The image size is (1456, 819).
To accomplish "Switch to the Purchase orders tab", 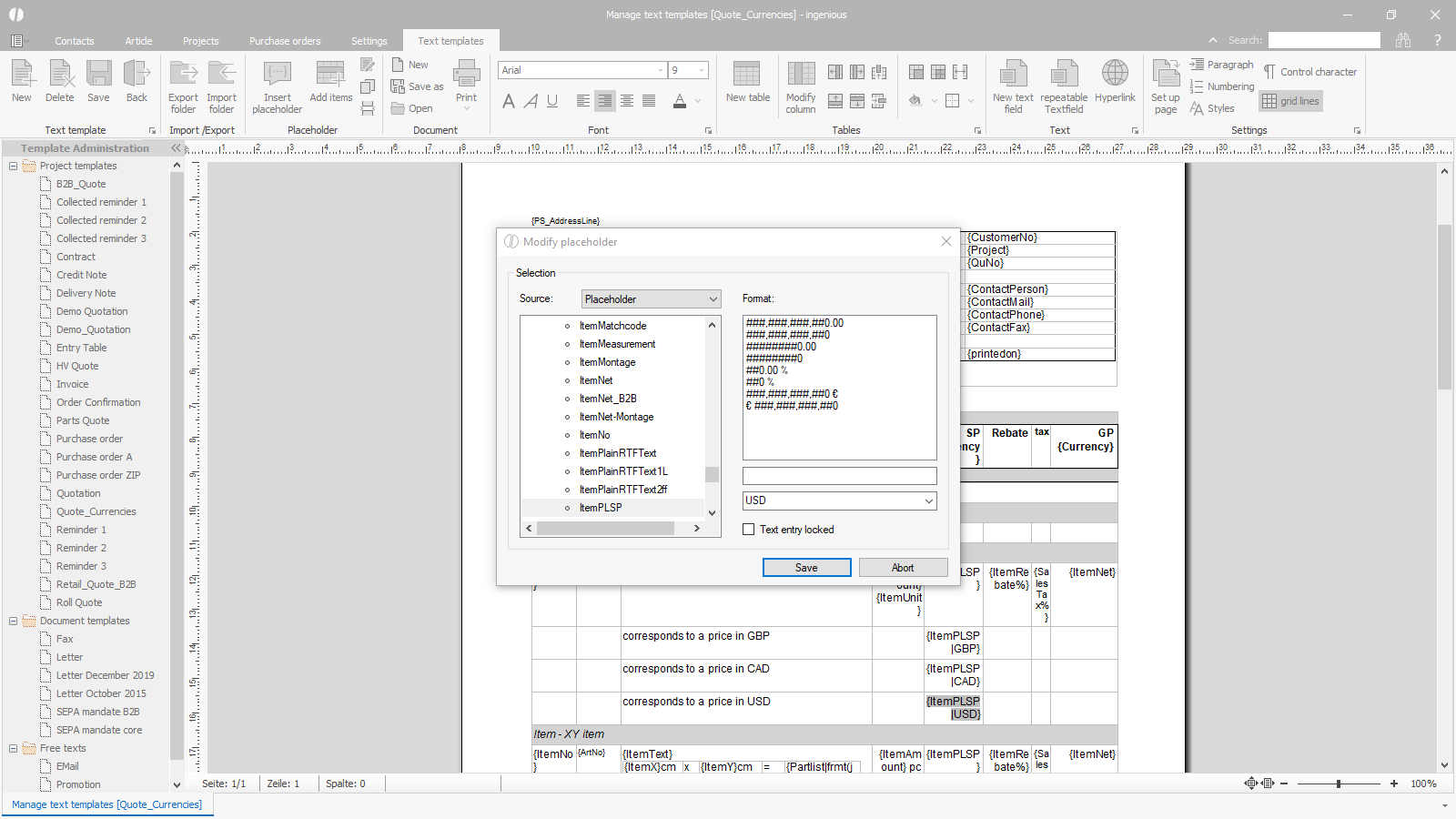I will tap(285, 41).
